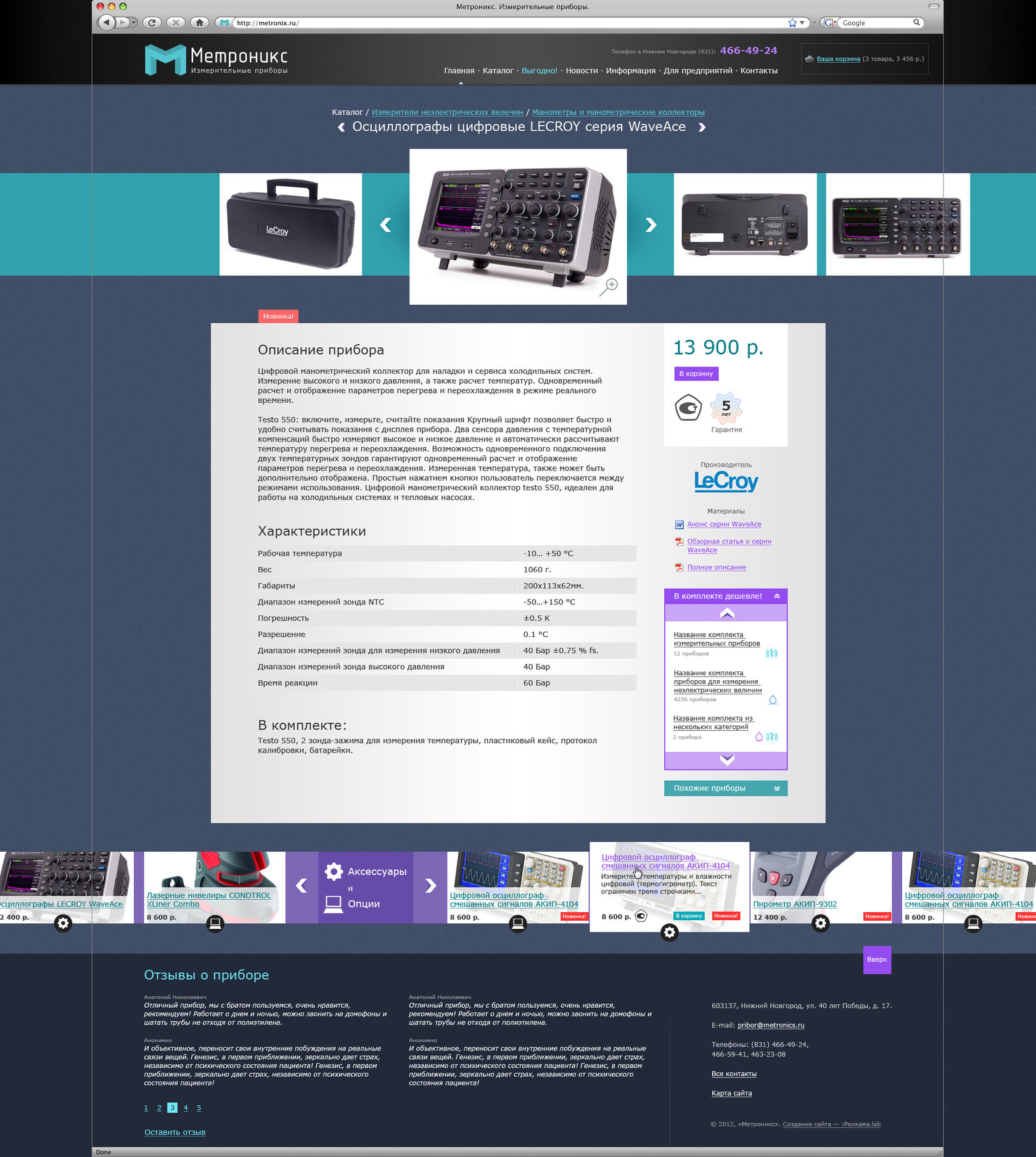1036x1157 pixels.
Task: Select Аксессуары gear tab
Action: [x=366, y=871]
